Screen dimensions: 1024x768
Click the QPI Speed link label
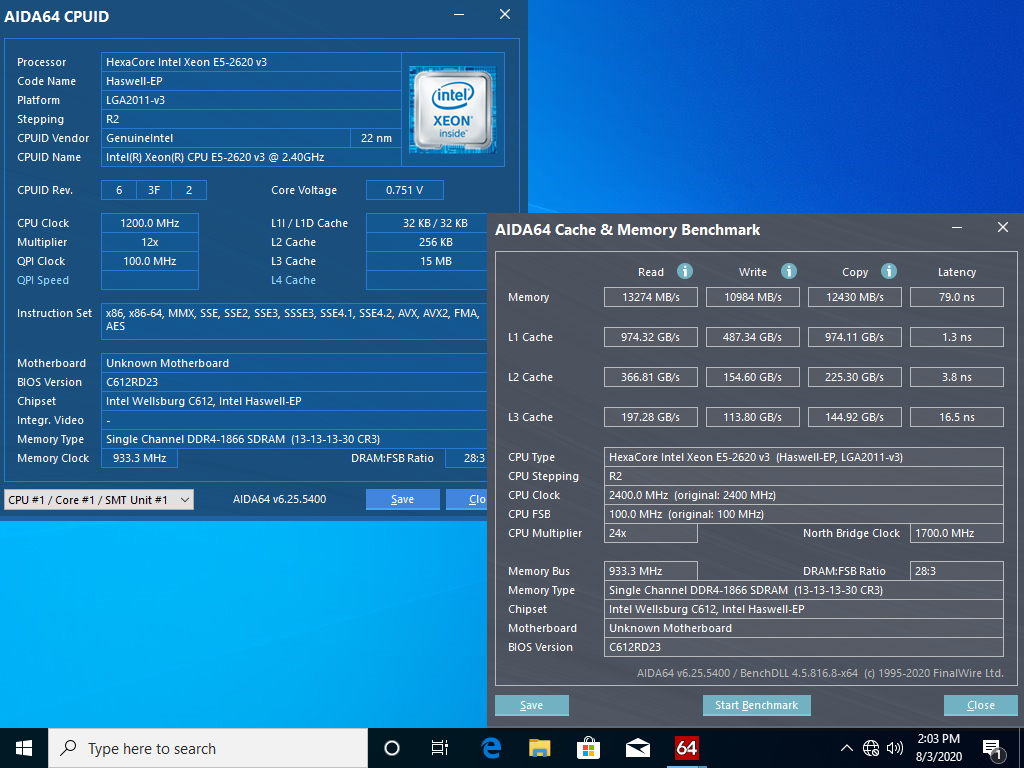[43, 280]
